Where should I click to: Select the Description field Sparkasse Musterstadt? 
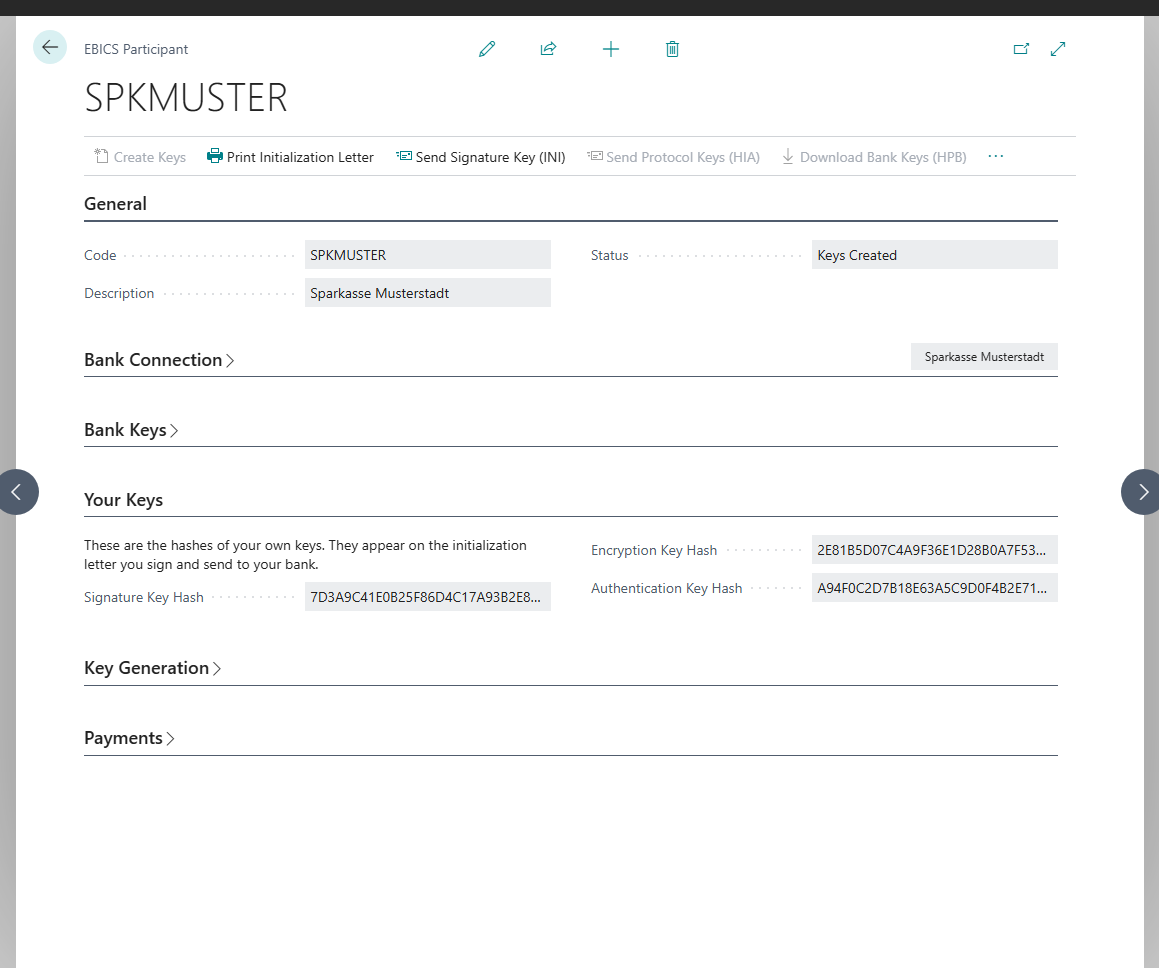(x=427, y=293)
